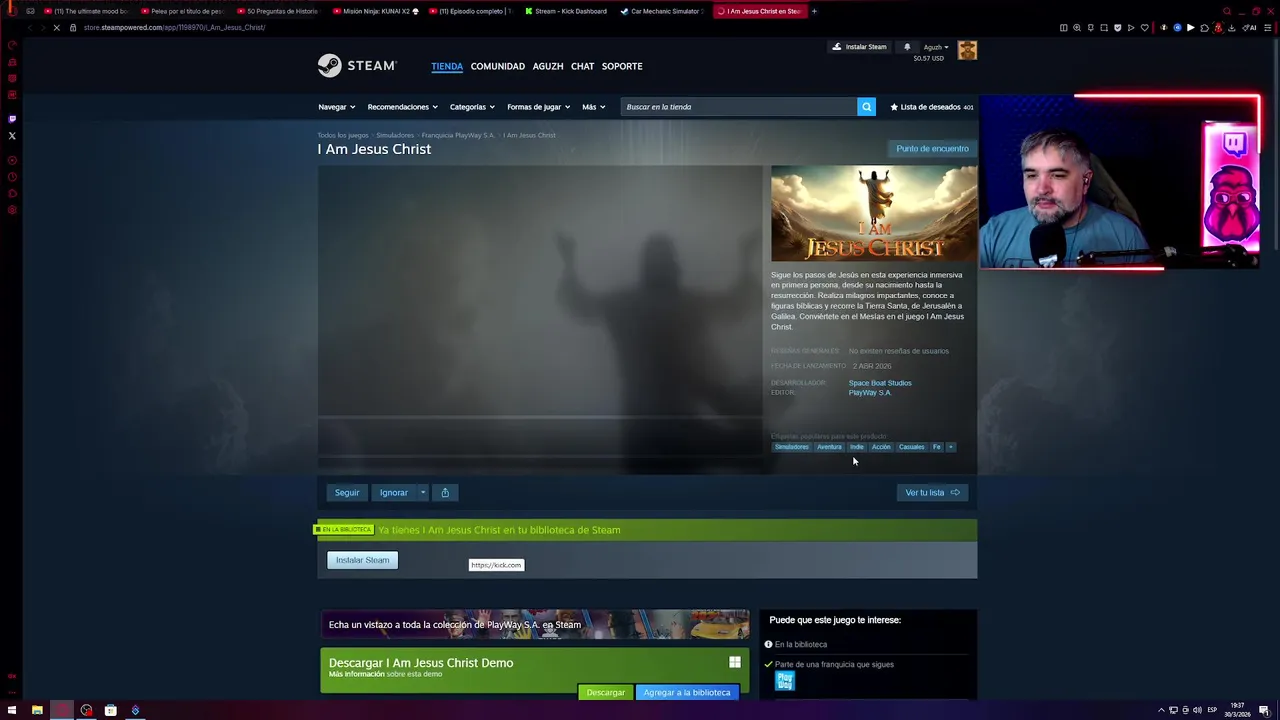Open a new browser tab with plus

pyautogui.click(x=814, y=11)
